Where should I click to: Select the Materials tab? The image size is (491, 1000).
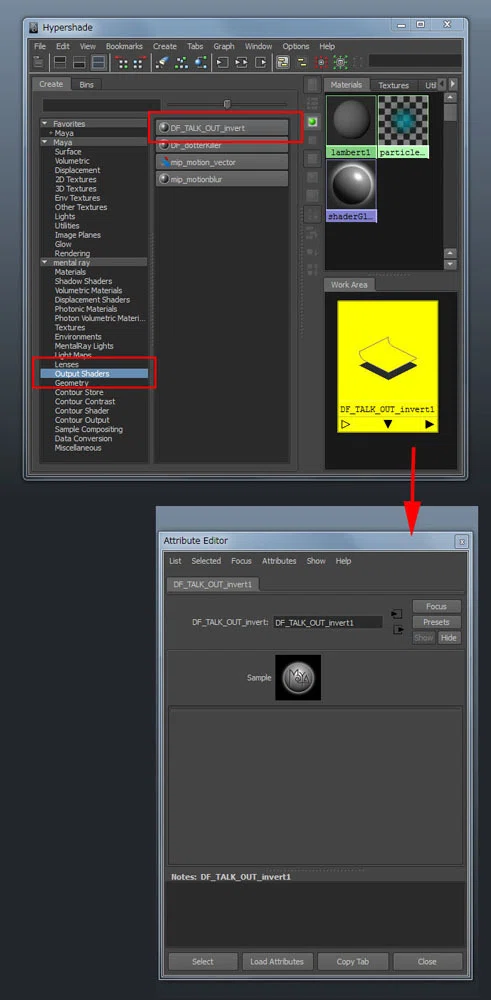click(346, 85)
